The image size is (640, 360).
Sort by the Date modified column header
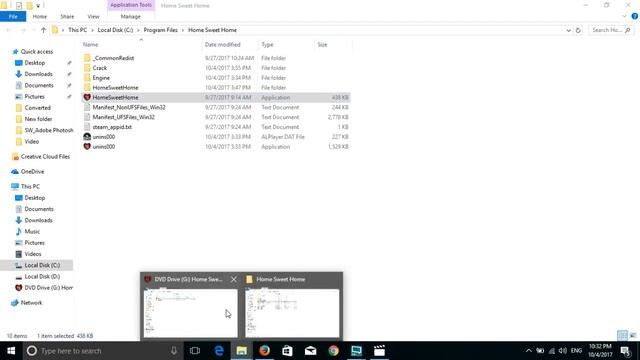(x=222, y=44)
